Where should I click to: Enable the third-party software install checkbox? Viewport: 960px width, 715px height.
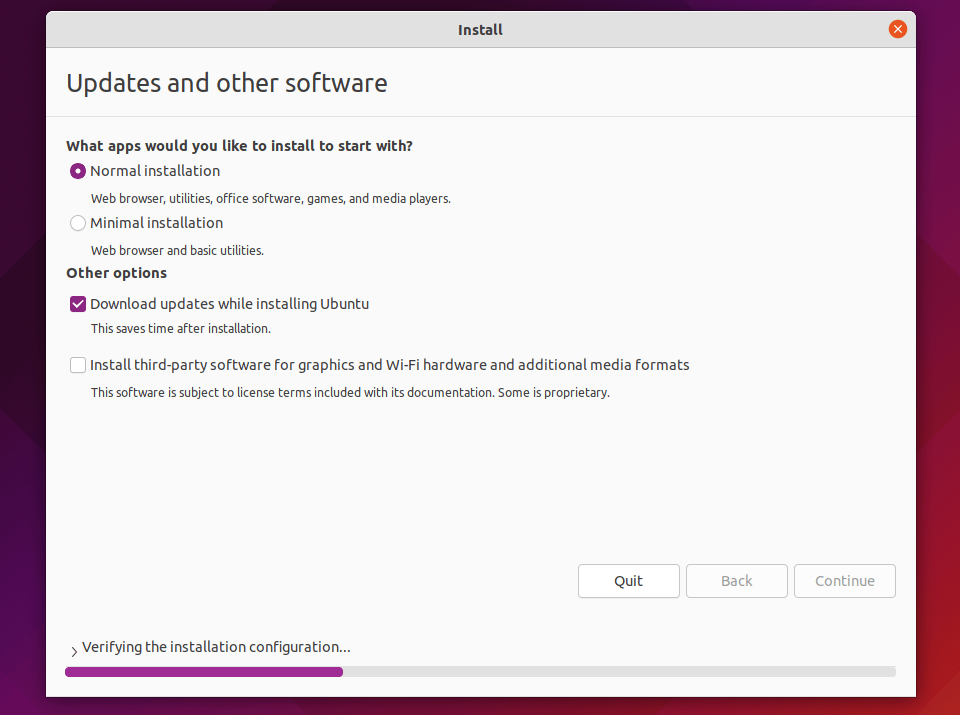pos(78,365)
